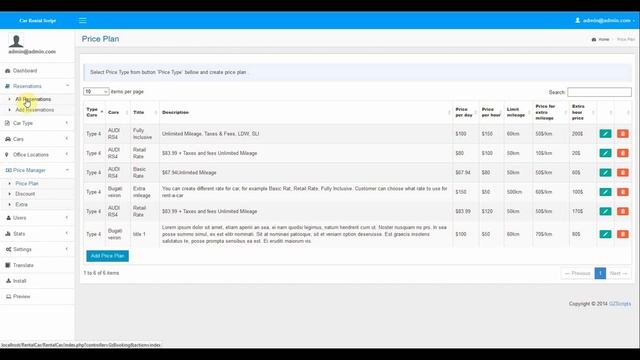Sort by the Description column header

tap(306, 112)
